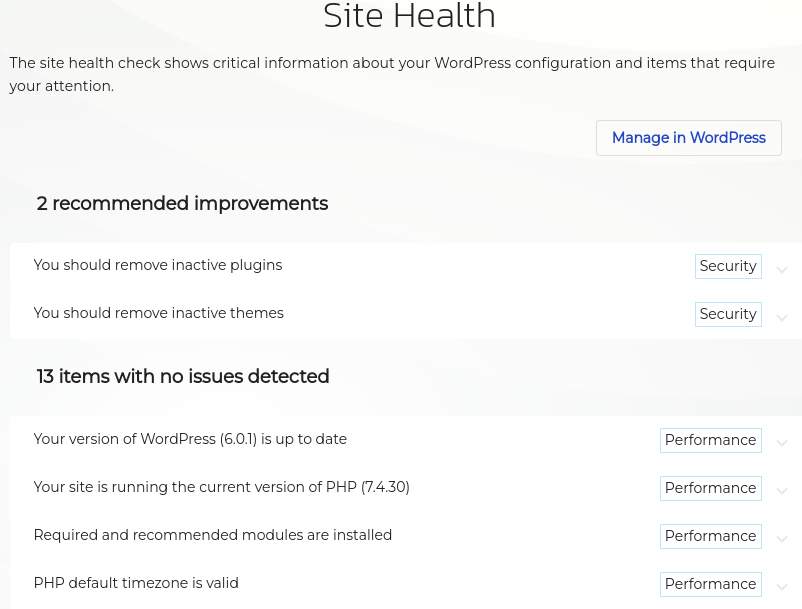Click Performance badge on required modules row
802x609 pixels.
710,536
